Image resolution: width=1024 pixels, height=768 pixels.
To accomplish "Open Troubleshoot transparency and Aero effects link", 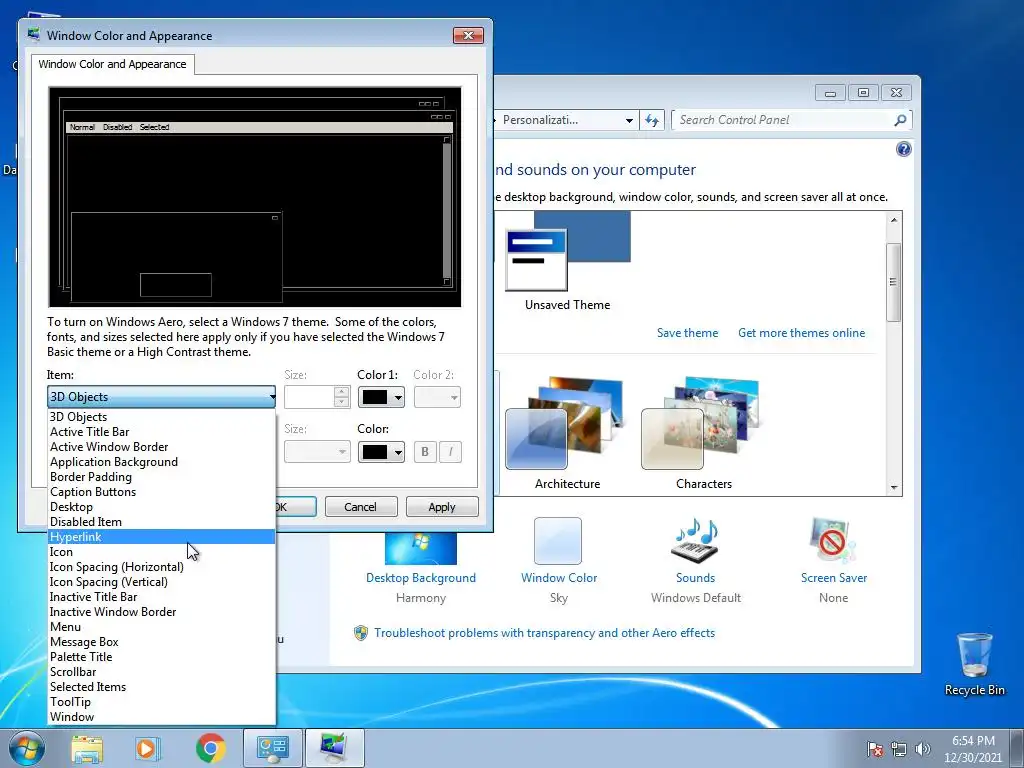I will (545, 633).
